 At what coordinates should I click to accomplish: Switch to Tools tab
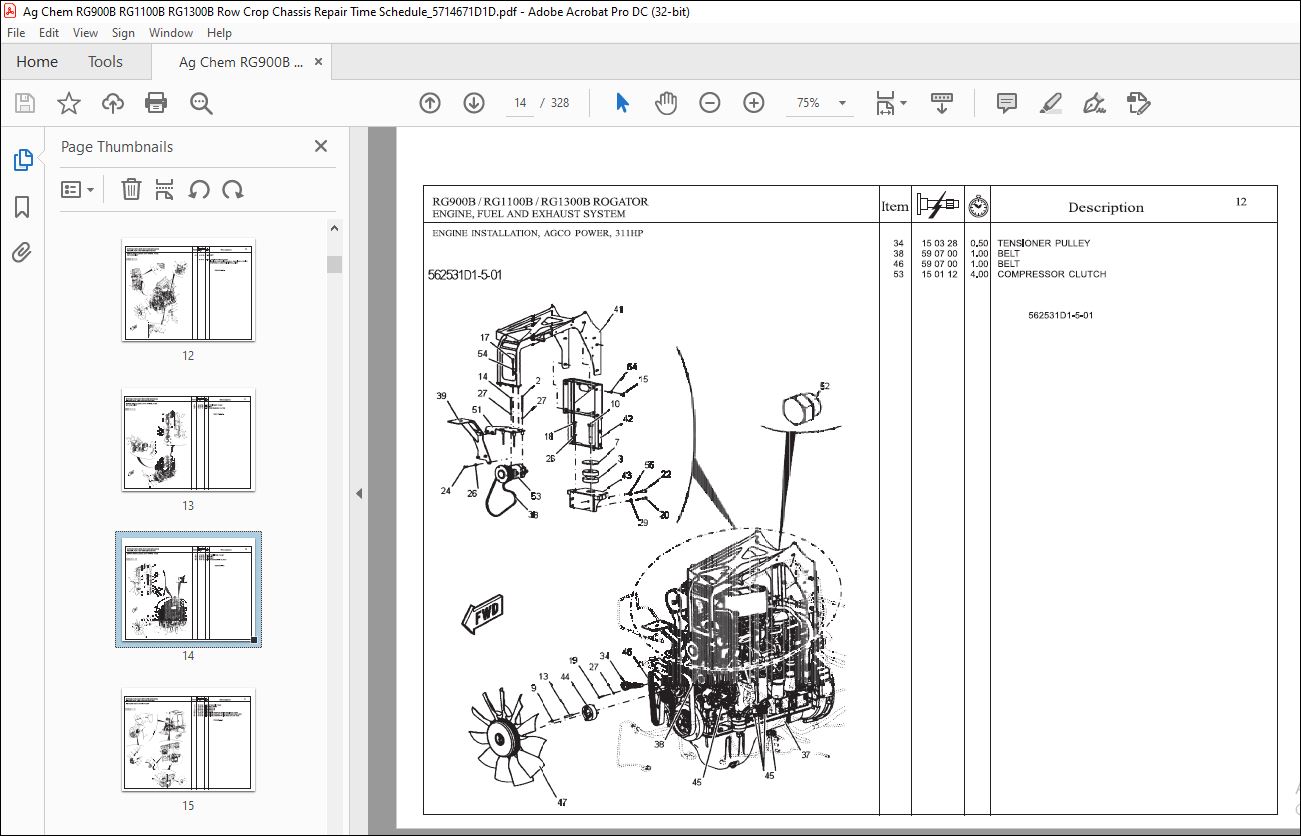tap(105, 62)
